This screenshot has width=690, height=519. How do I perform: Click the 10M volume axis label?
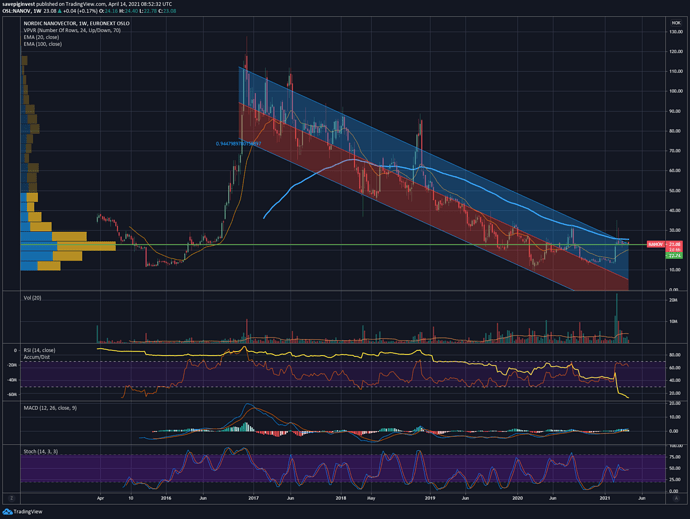pos(673,321)
